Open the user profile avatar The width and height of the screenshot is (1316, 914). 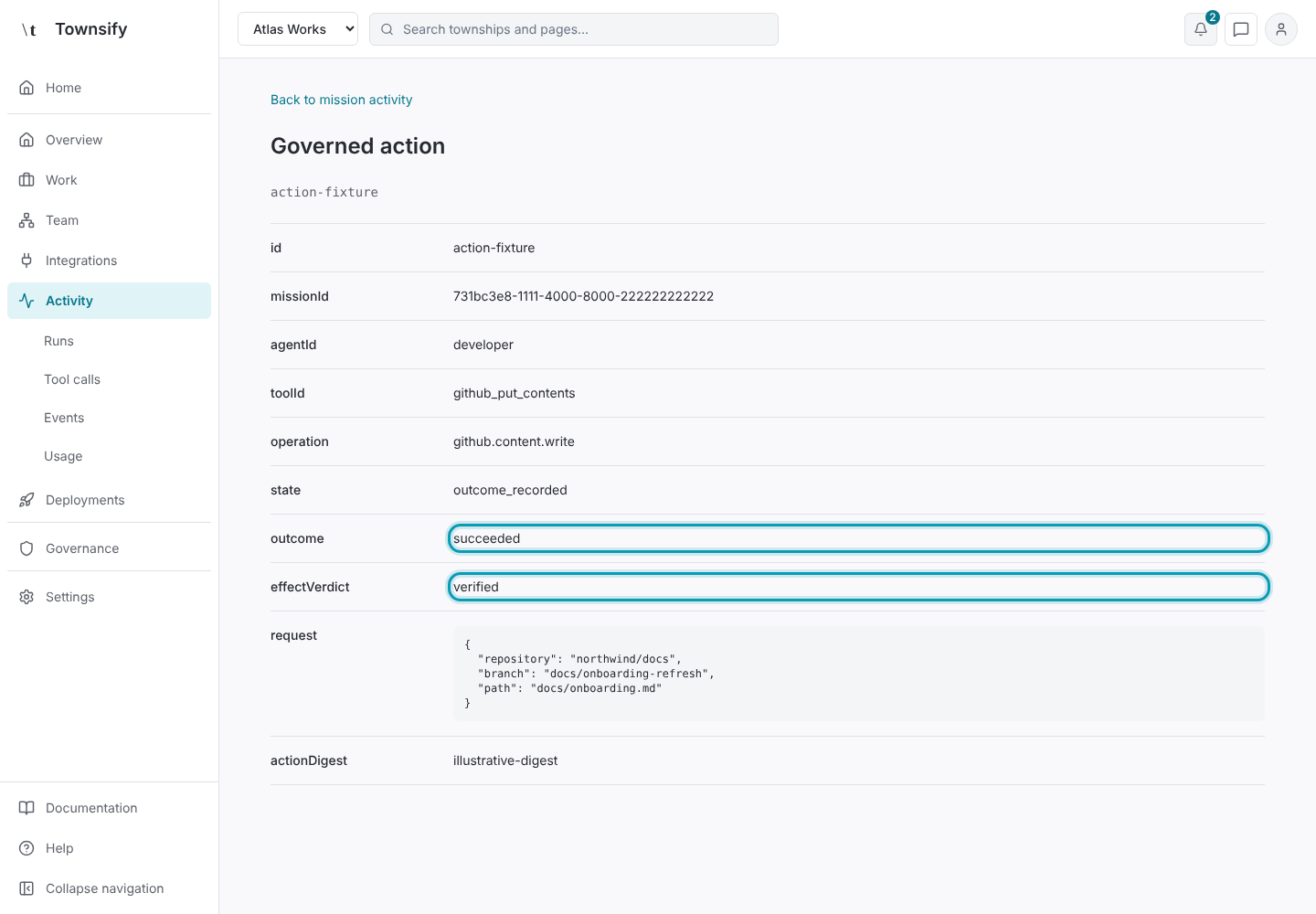point(1281,29)
